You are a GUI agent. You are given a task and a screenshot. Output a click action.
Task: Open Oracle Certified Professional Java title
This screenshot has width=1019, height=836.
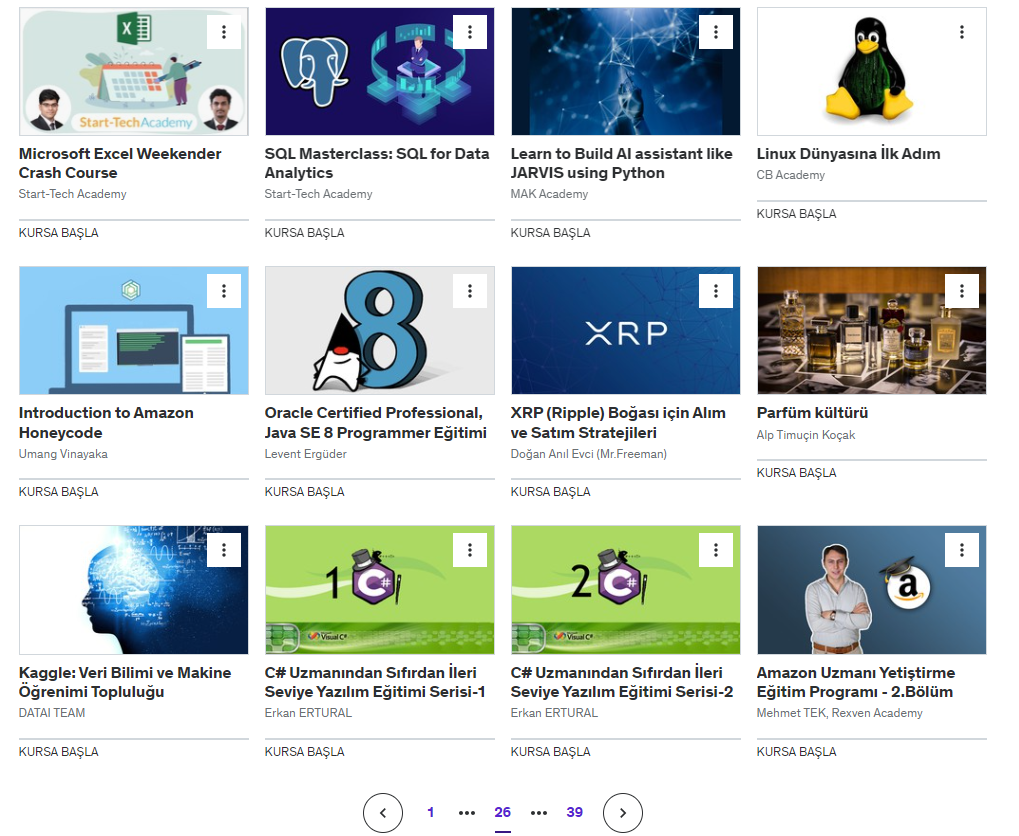(376, 423)
